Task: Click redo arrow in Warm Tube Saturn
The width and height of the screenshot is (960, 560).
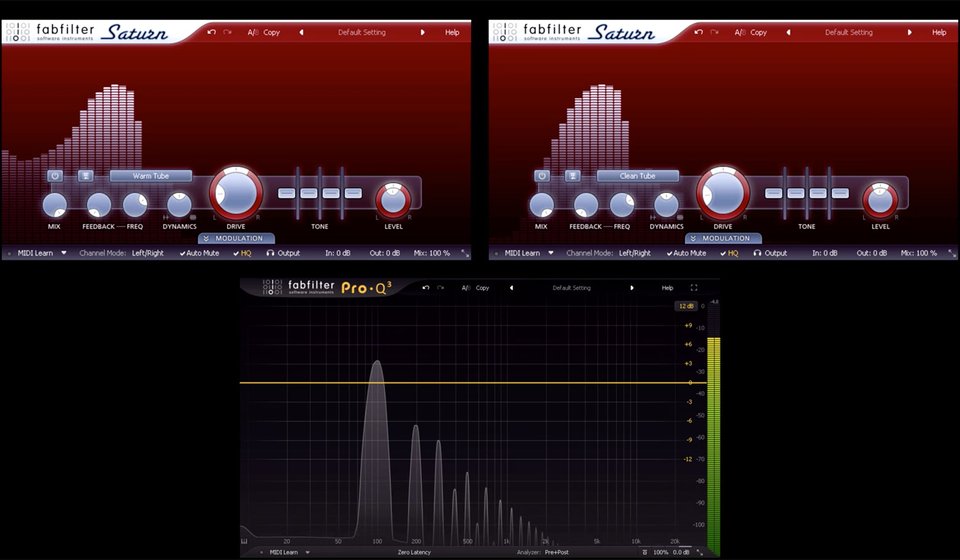Action: coord(228,32)
